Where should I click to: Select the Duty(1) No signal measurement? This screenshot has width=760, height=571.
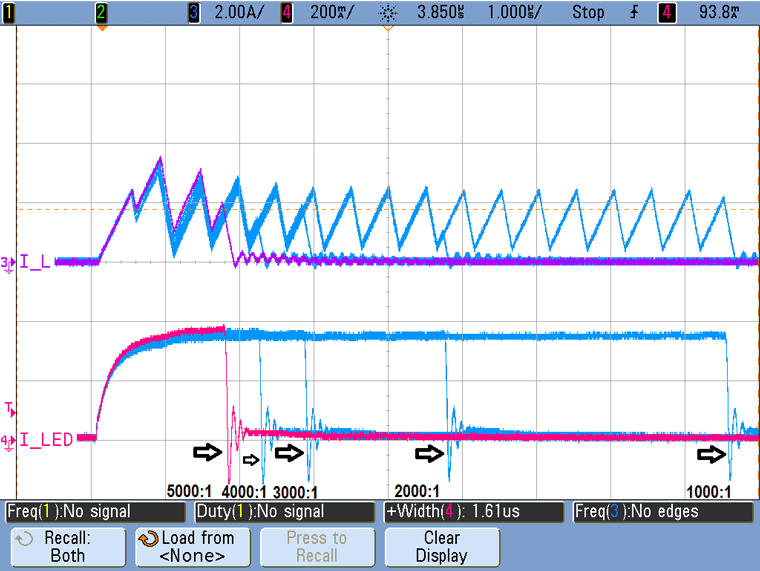click(x=285, y=512)
